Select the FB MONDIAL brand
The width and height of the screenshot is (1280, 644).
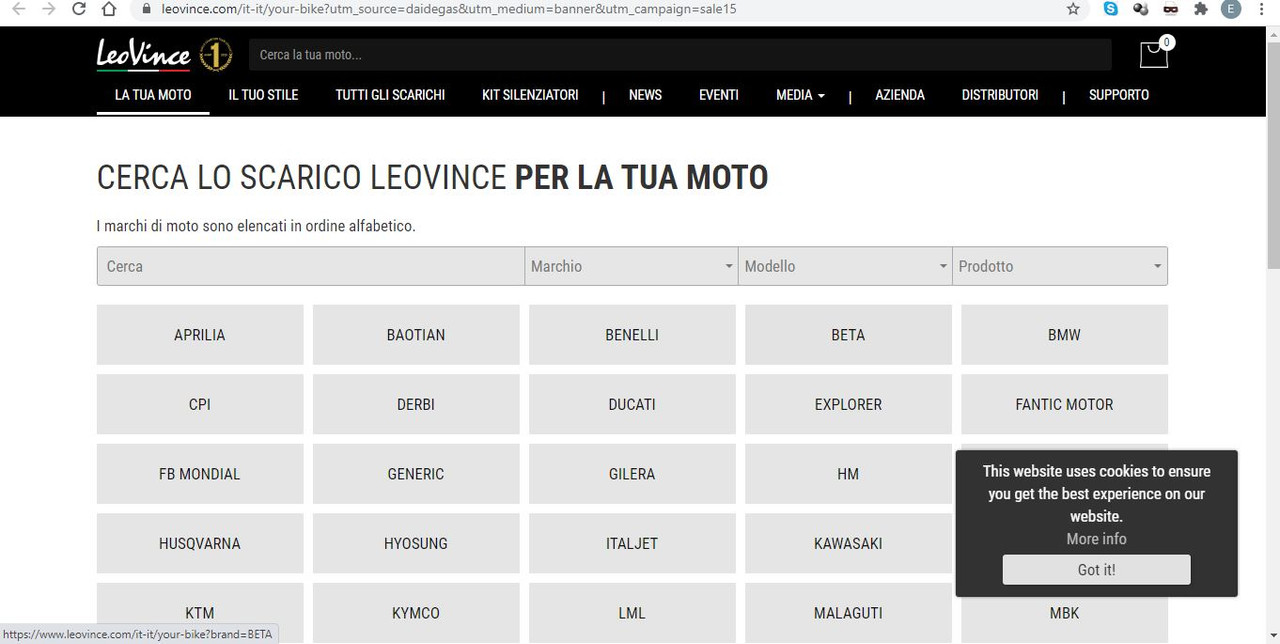[x=200, y=474]
